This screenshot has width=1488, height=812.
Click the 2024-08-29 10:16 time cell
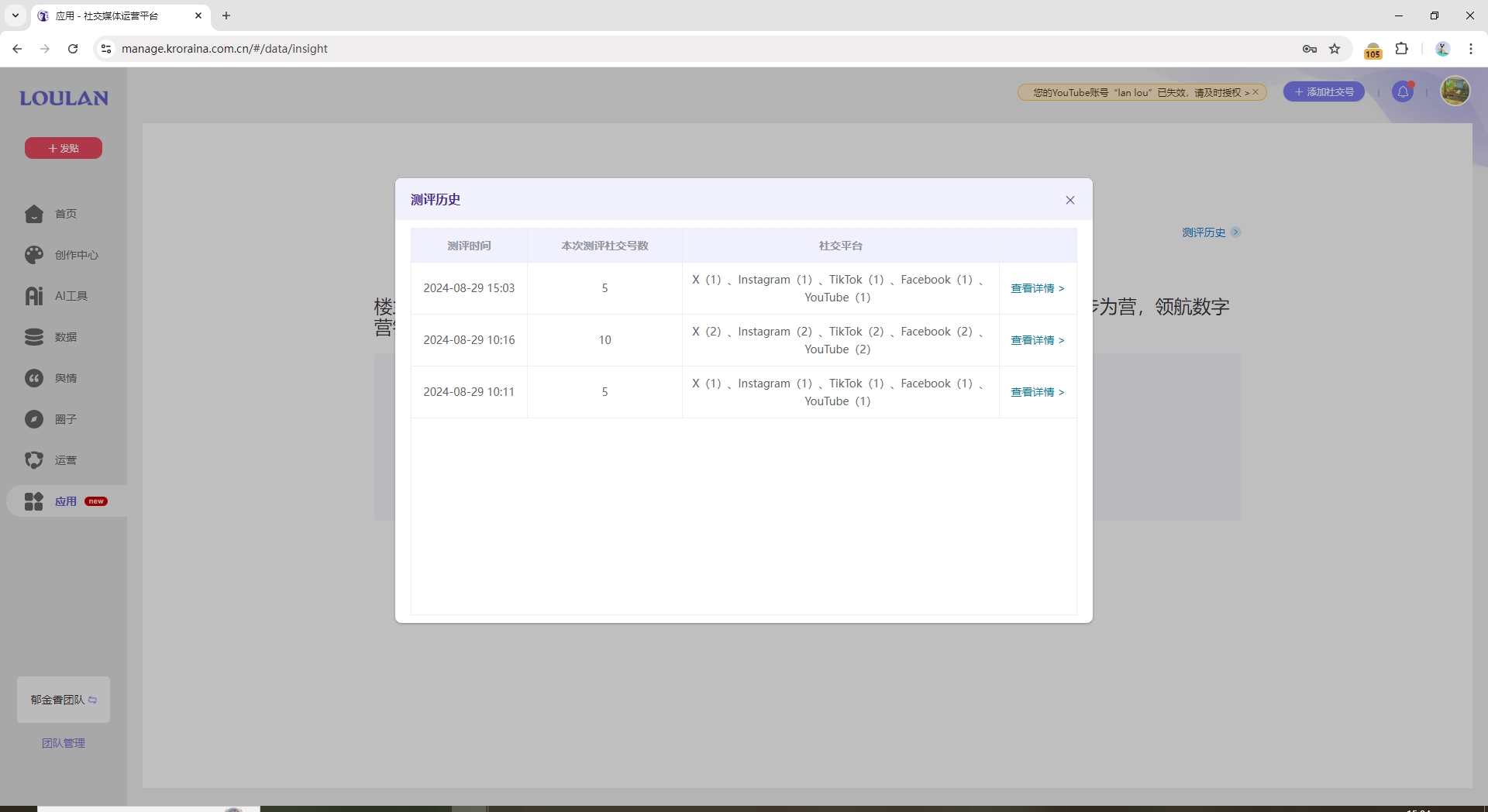(469, 340)
